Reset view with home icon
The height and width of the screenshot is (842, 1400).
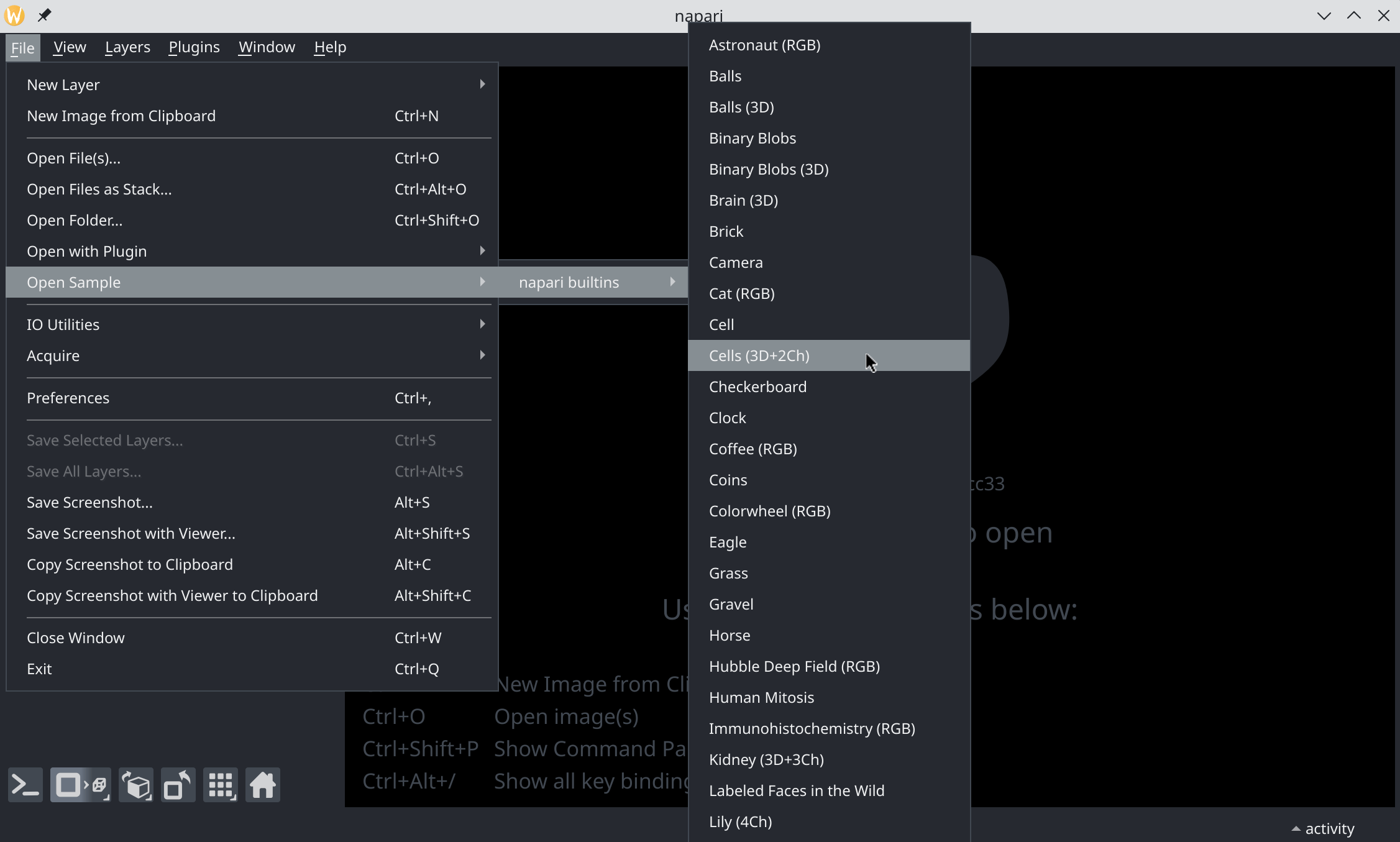coord(262,785)
